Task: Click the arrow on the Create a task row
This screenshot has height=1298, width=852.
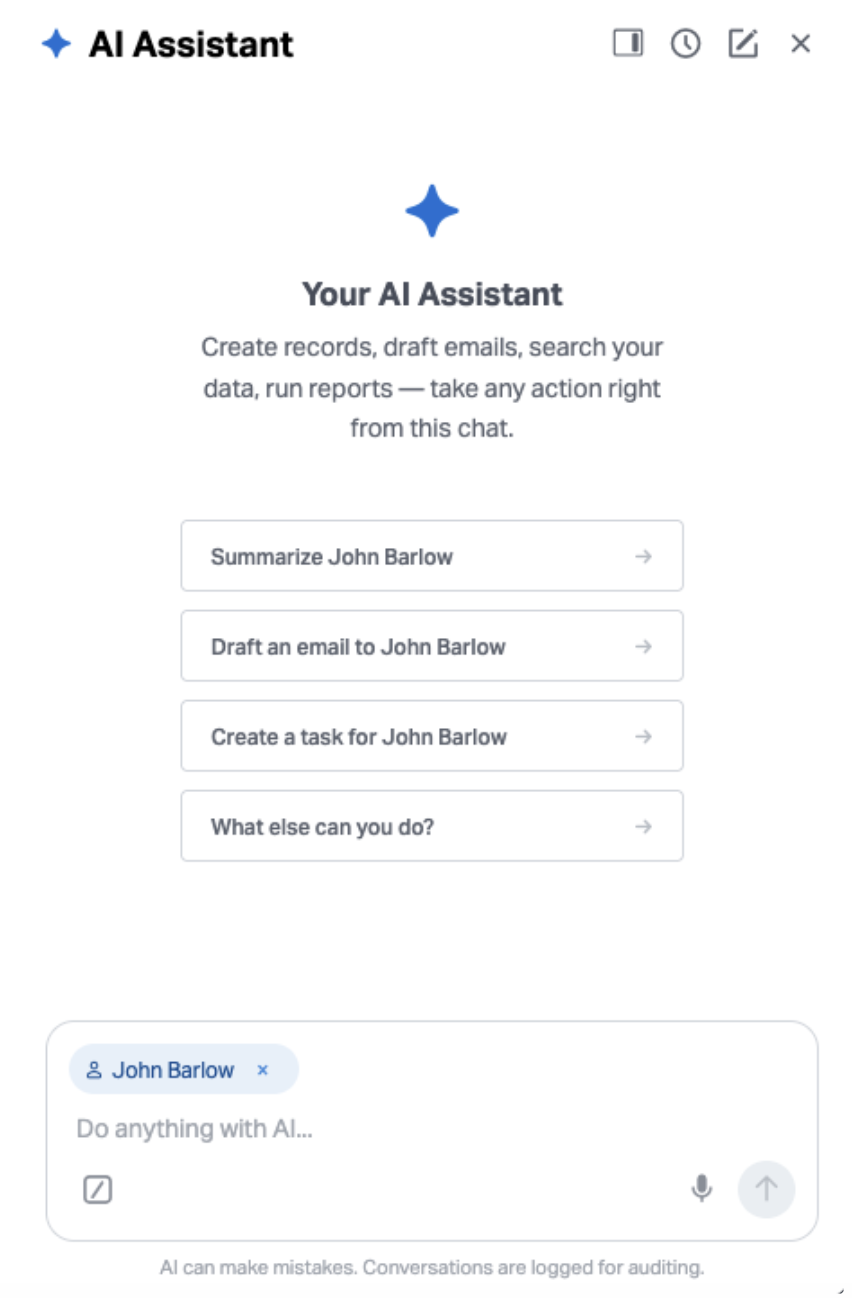Action: click(644, 736)
